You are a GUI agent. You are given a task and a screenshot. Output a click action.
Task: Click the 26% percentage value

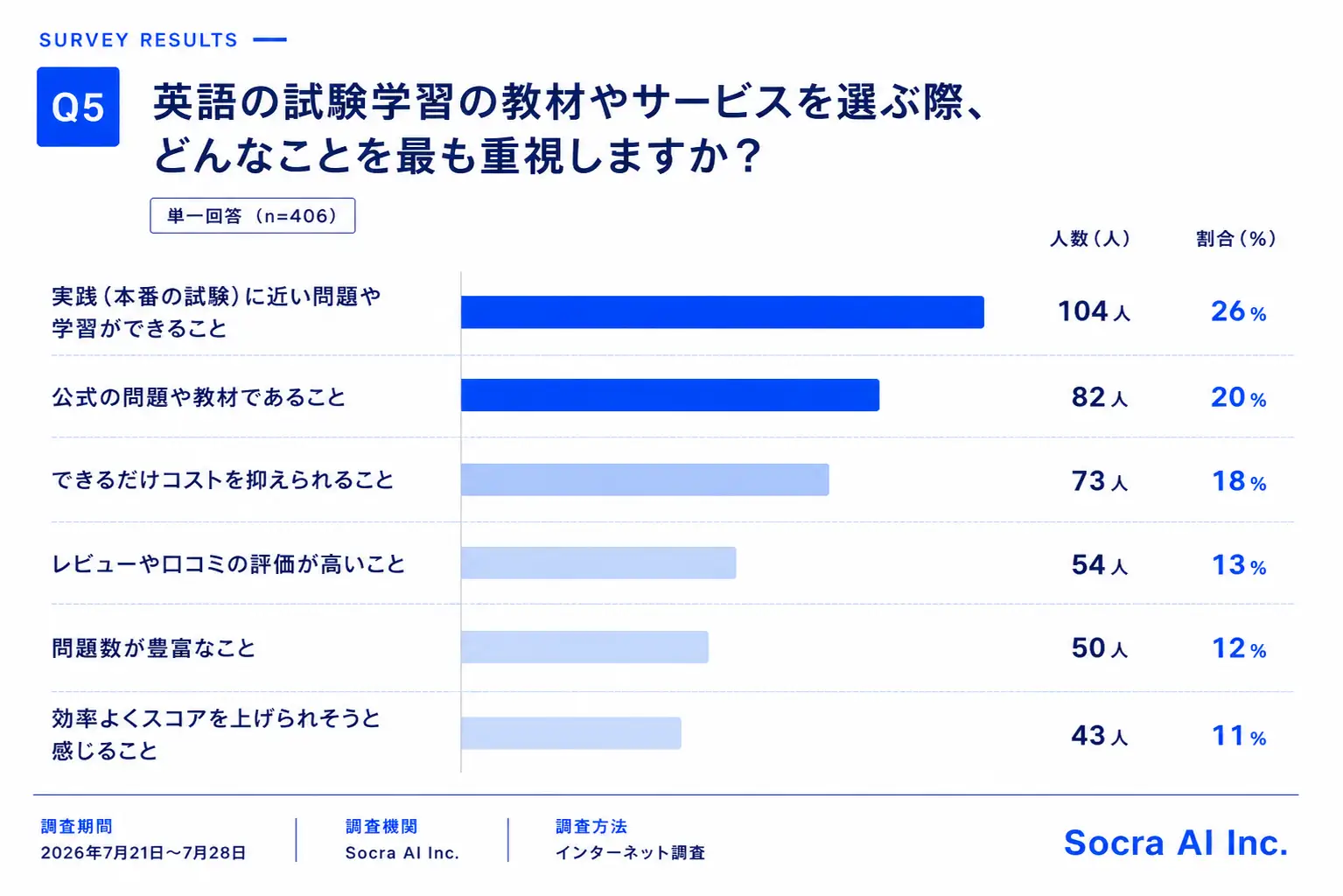click(x=1238, y=311)
